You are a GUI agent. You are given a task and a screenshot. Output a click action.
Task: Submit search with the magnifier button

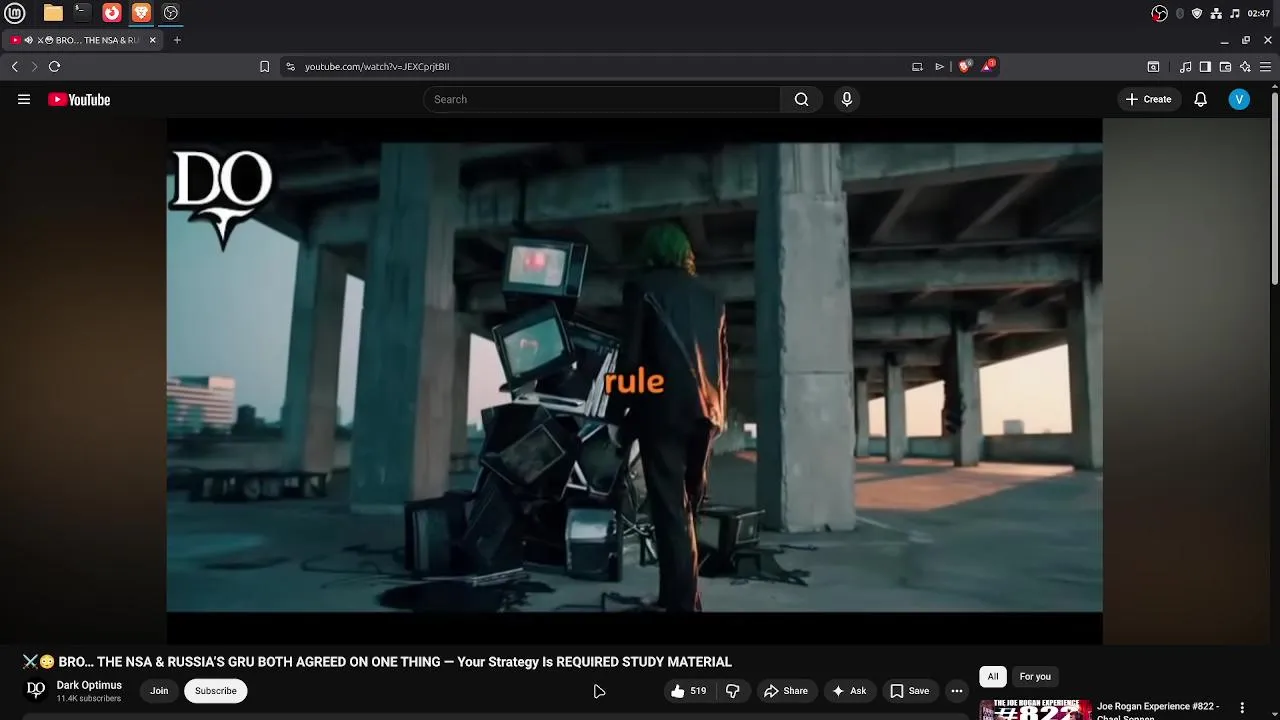(x=801, y=99)
